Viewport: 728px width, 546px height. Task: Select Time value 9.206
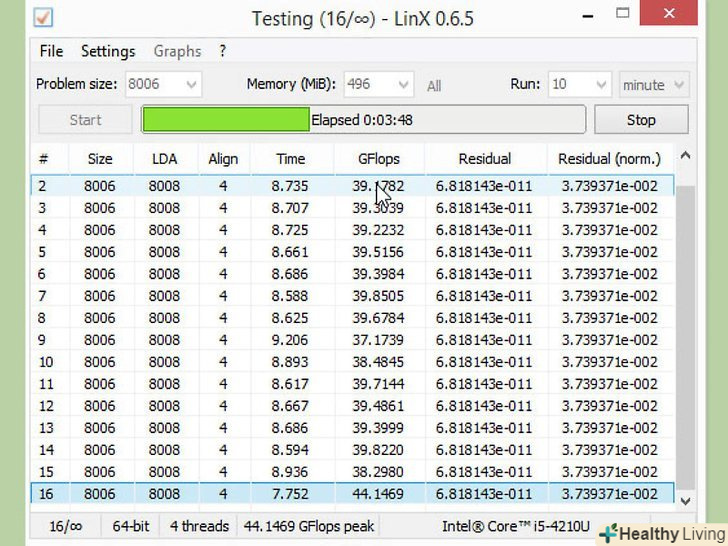(x=290, y=340)
